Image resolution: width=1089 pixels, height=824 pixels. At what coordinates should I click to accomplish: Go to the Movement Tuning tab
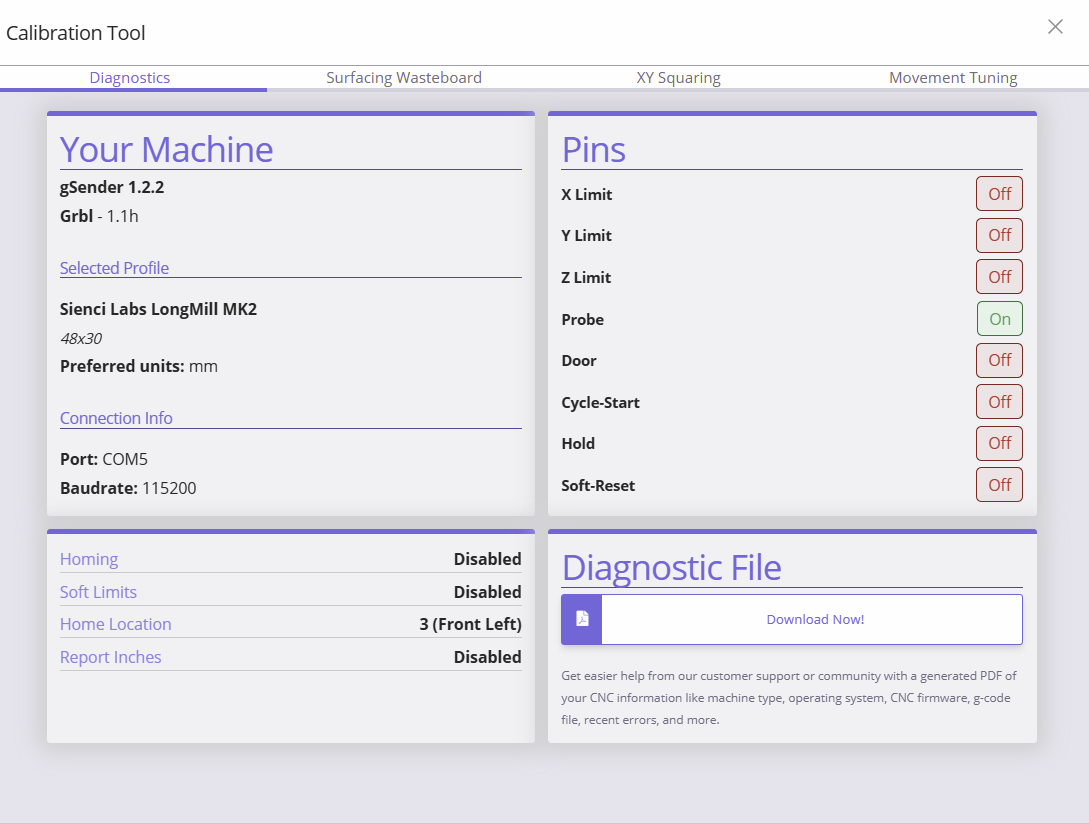[x=953, y=78]
